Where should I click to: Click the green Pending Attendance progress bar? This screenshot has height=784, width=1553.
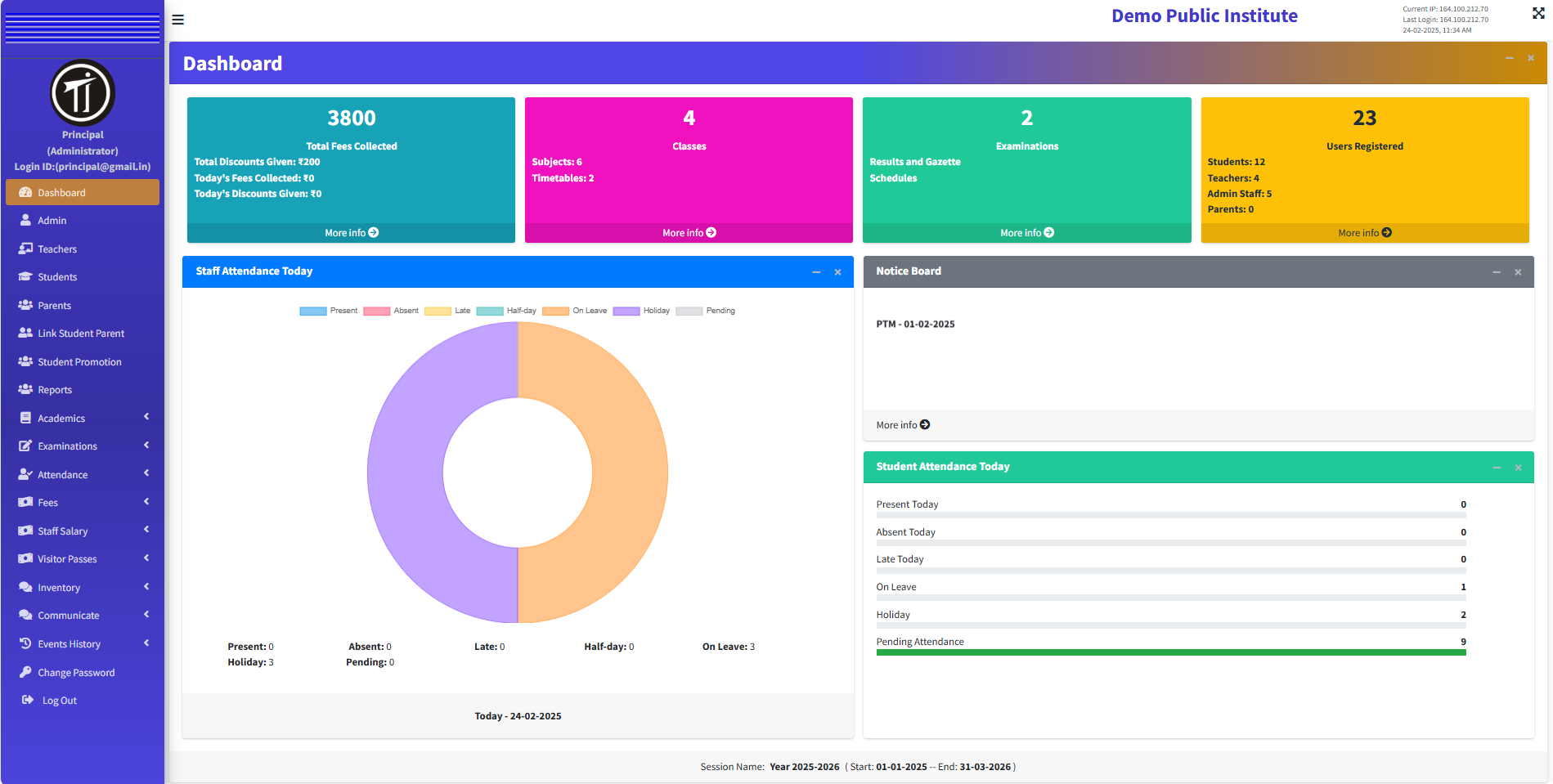coord(1171,652)
